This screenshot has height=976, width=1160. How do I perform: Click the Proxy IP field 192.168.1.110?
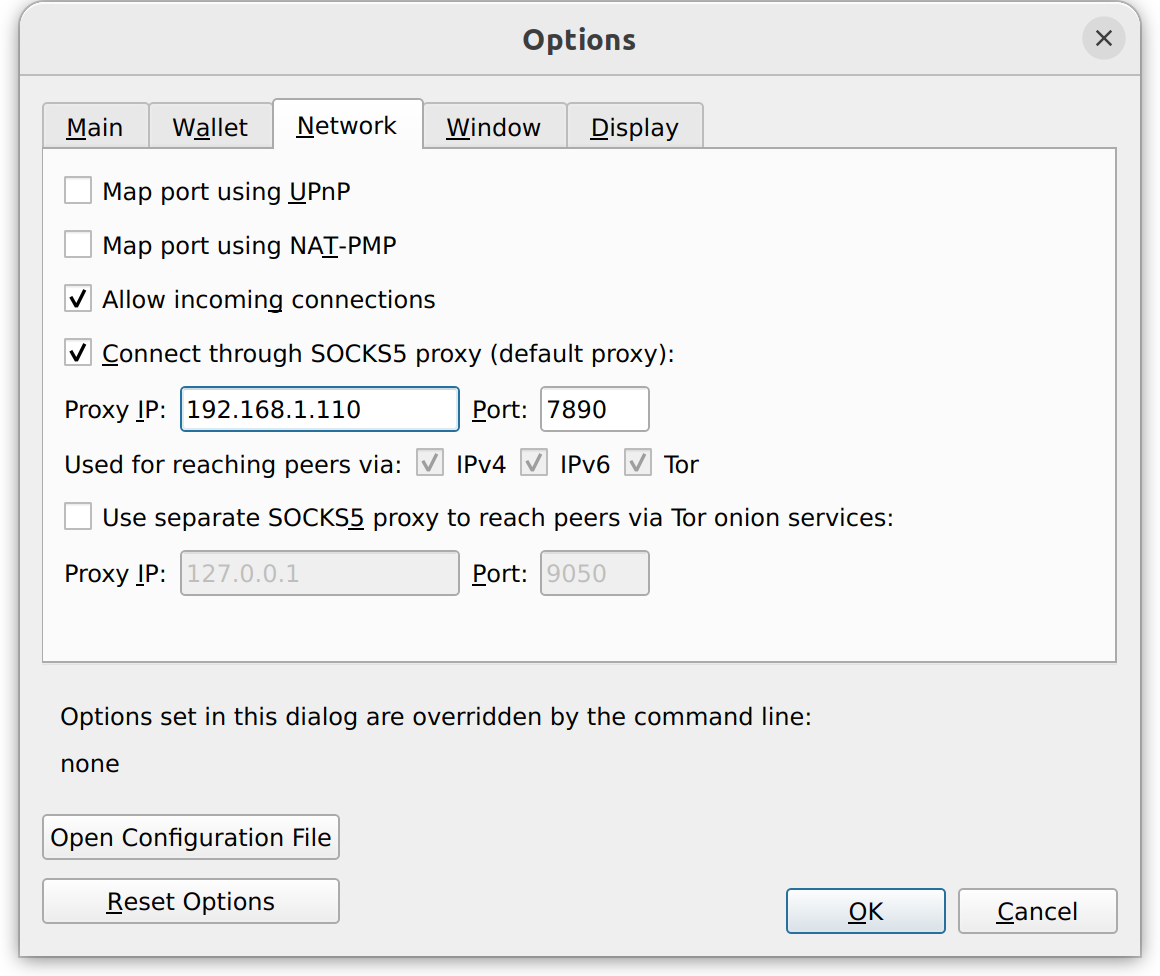point(319,409)
